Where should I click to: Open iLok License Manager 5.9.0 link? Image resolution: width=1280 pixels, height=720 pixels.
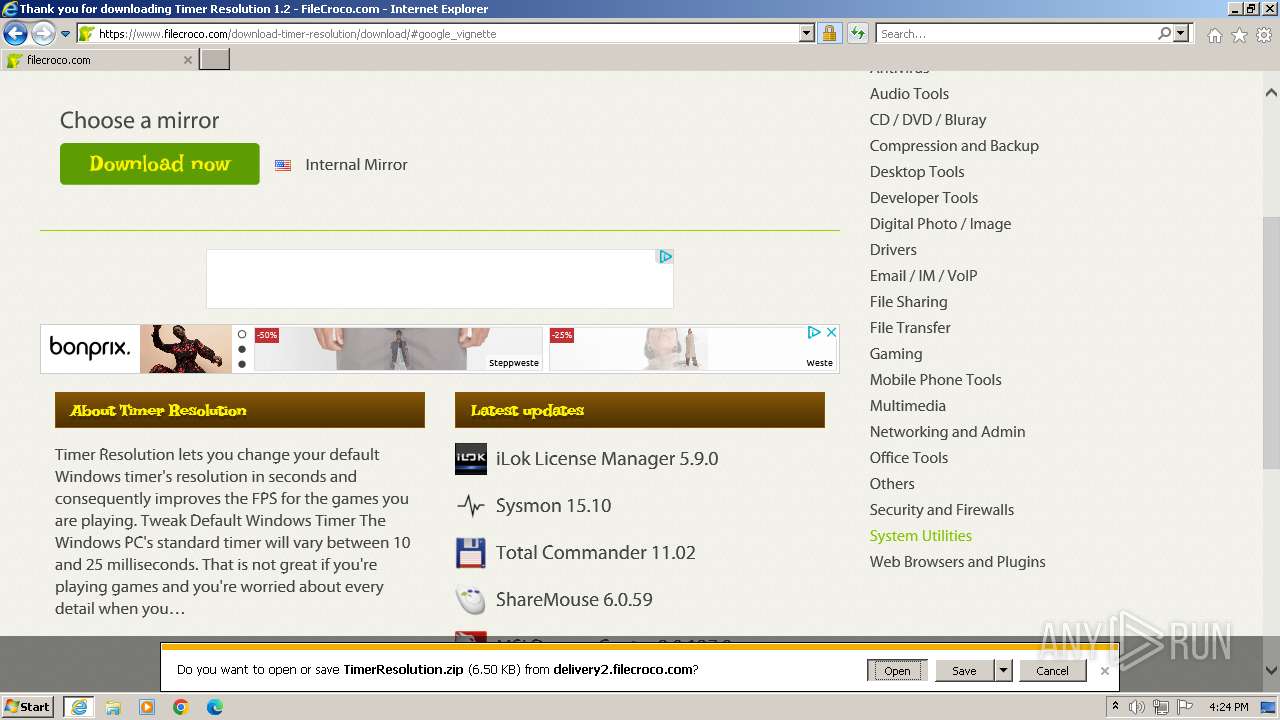pos(607,459)
